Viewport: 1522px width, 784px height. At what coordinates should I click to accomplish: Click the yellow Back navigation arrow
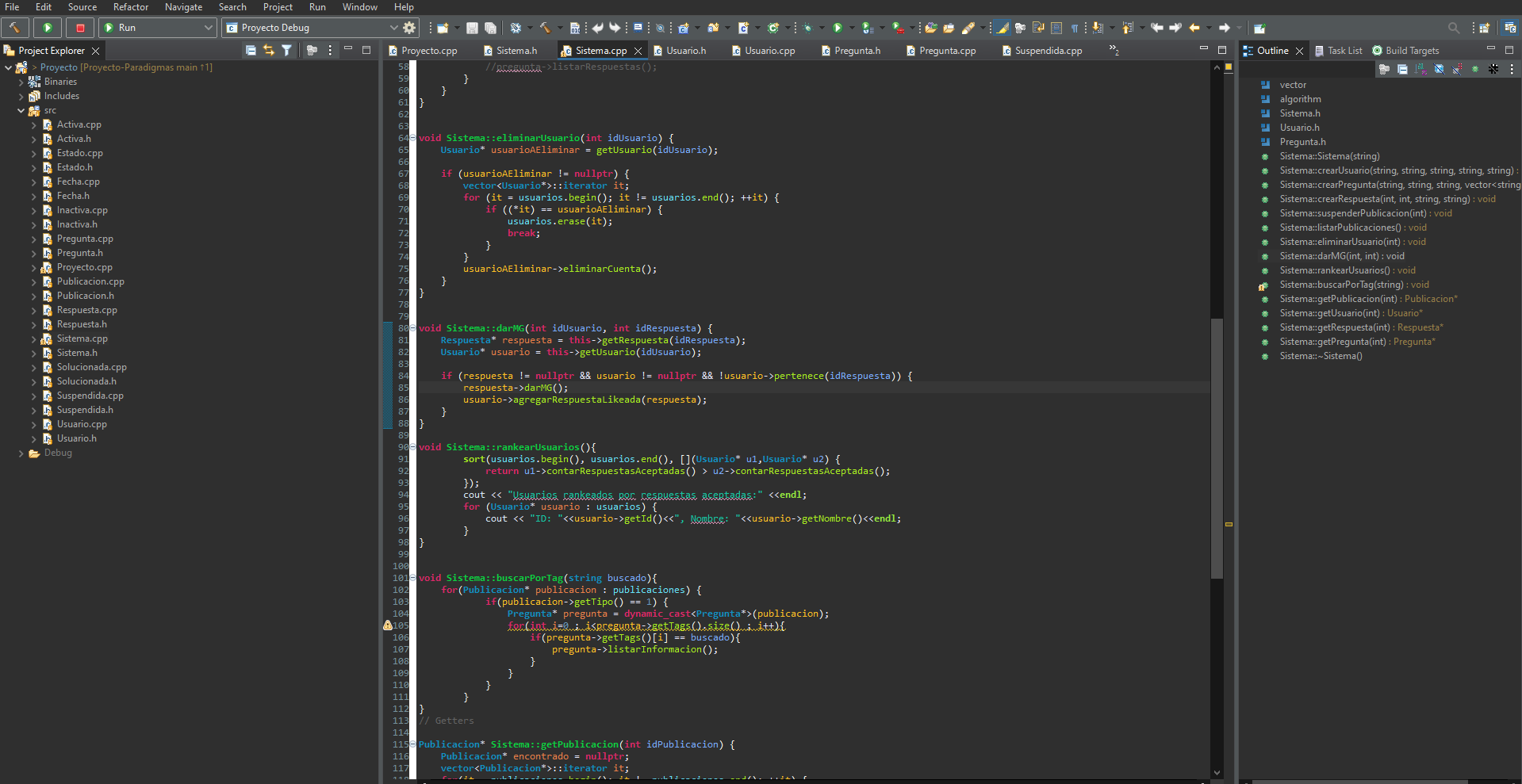[1194, 28]
